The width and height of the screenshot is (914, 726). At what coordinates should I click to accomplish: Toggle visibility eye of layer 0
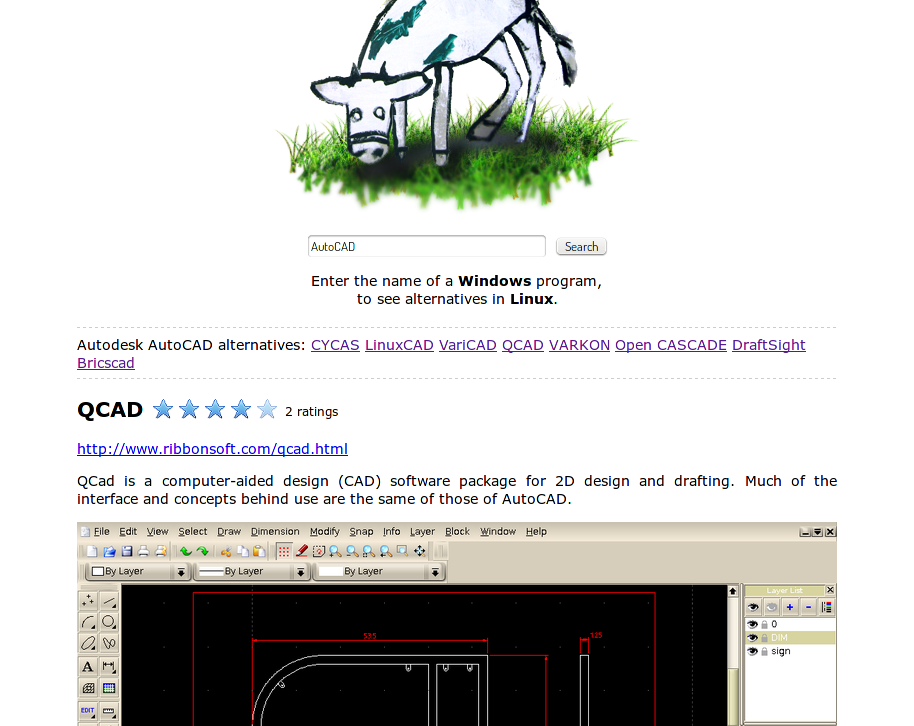click(x=753, y=624)
